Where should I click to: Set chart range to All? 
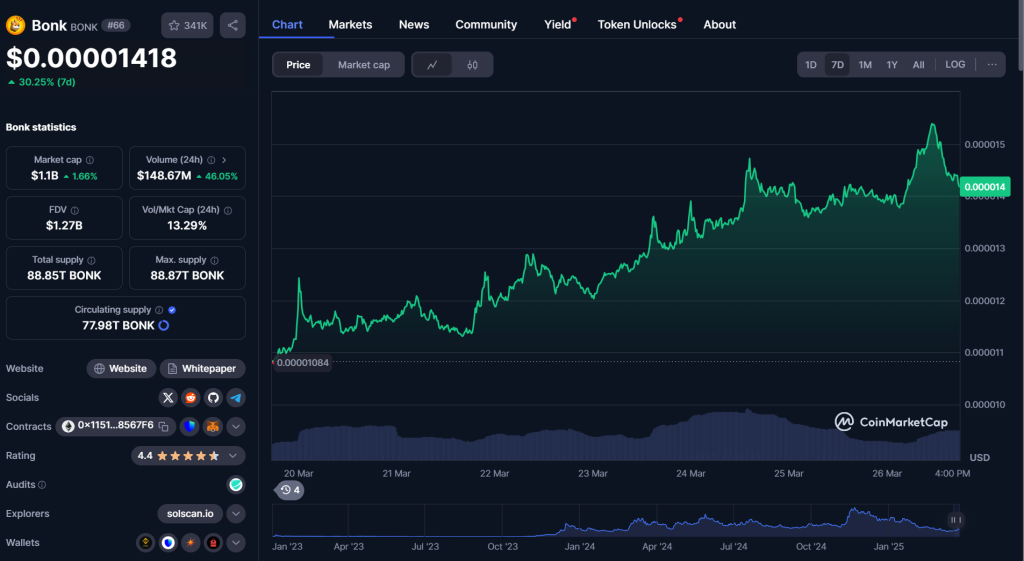pos(918,65)
